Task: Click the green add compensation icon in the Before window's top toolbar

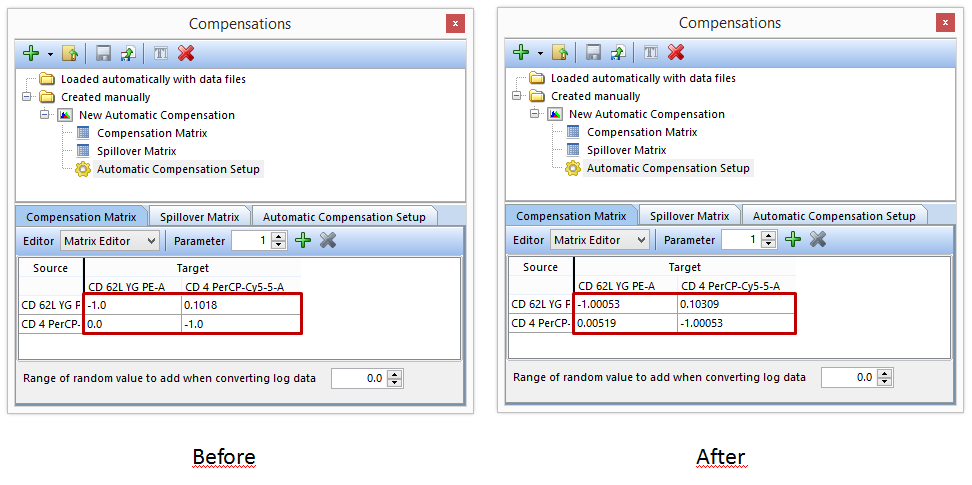Action: coord(30,53)
